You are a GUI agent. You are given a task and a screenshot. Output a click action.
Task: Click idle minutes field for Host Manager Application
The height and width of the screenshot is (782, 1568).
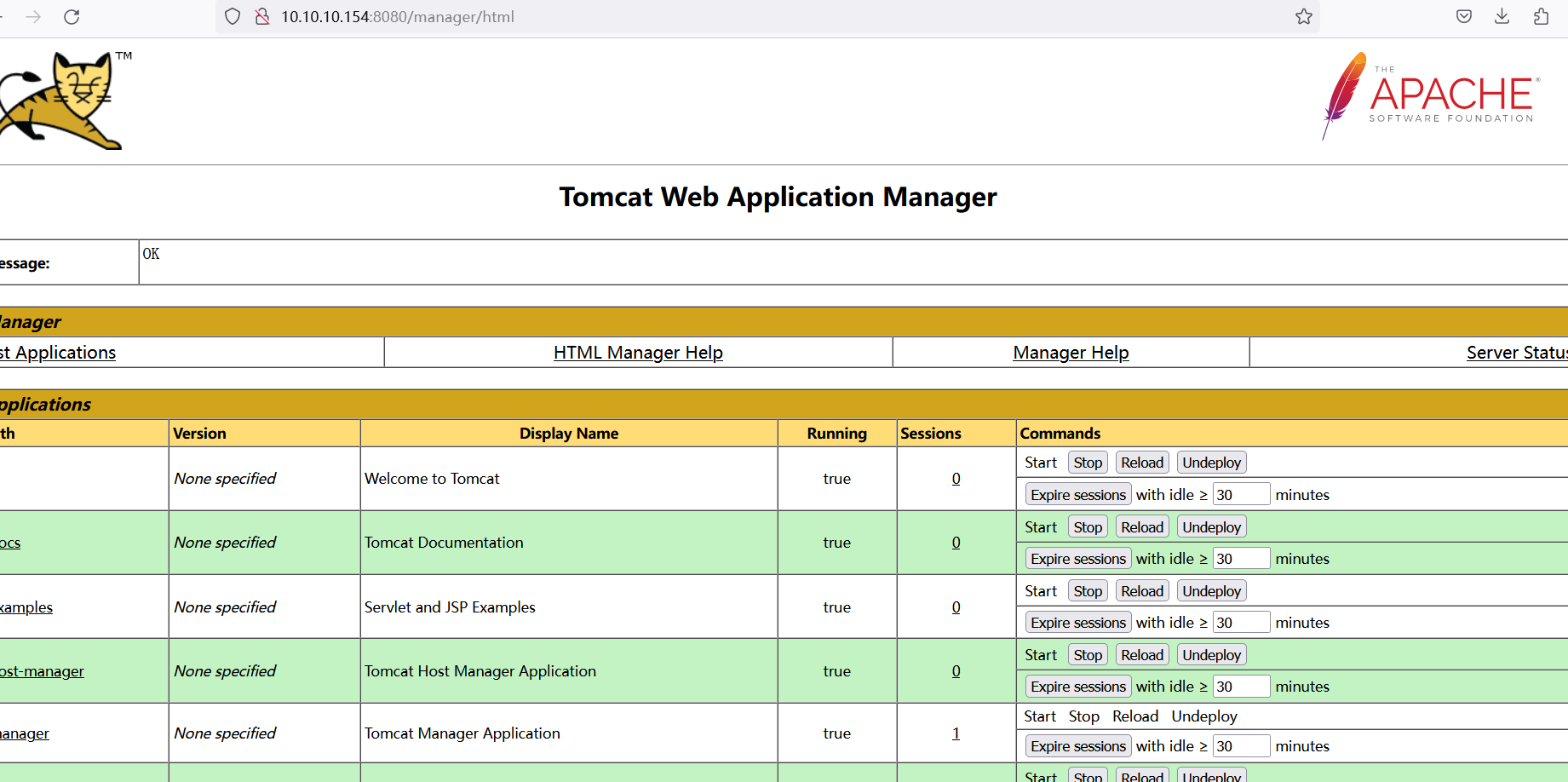[1241, 687]
